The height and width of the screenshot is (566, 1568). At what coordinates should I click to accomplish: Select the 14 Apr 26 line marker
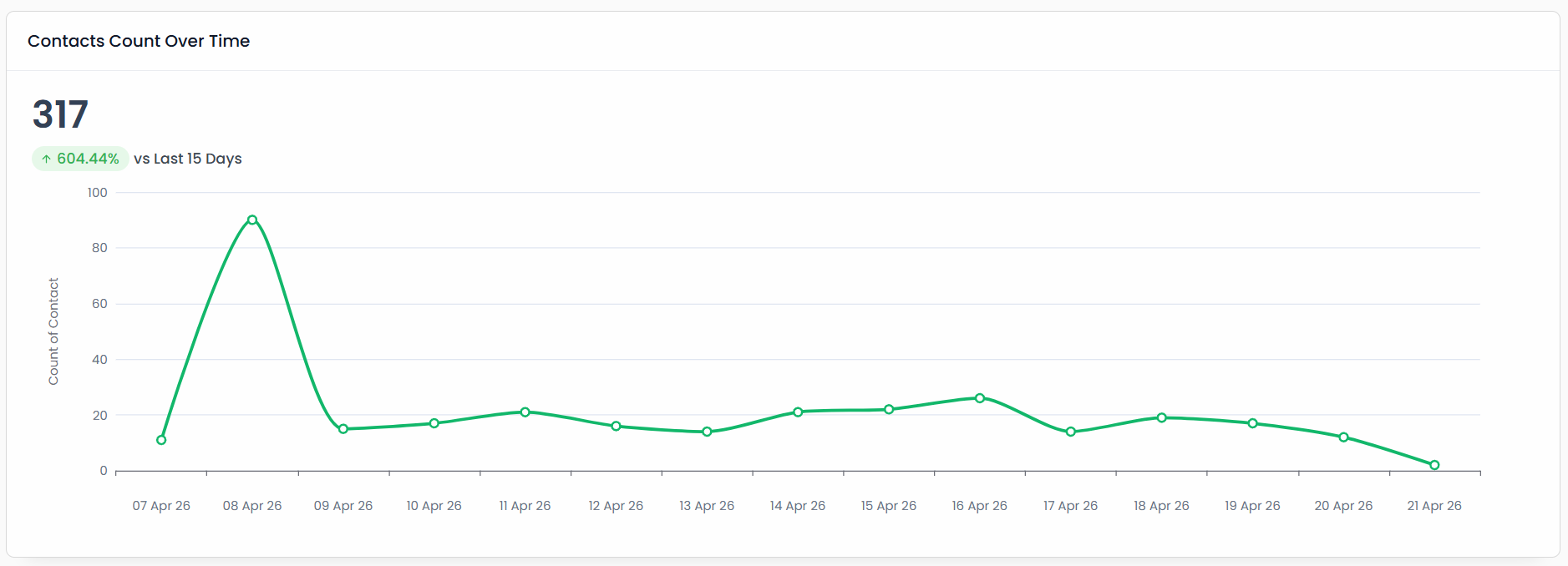pos(798,412)
